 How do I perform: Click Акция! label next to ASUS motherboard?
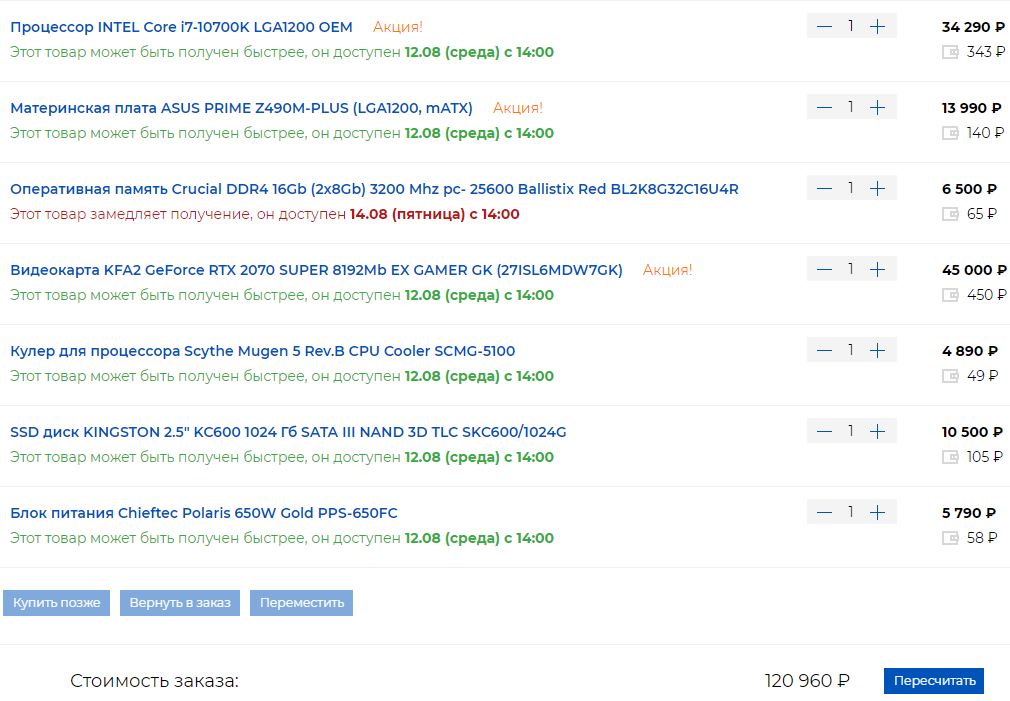click(x=518, y=108)
